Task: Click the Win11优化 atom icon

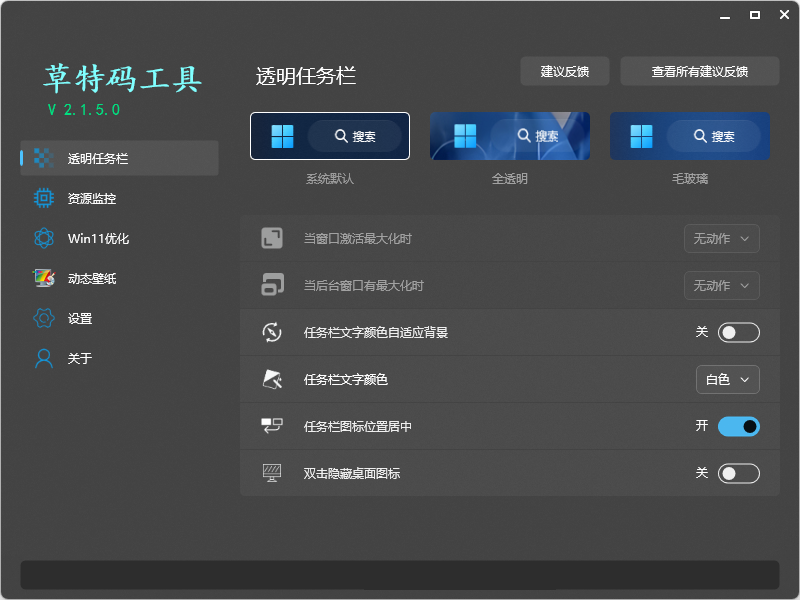Action: click(44, 238)
